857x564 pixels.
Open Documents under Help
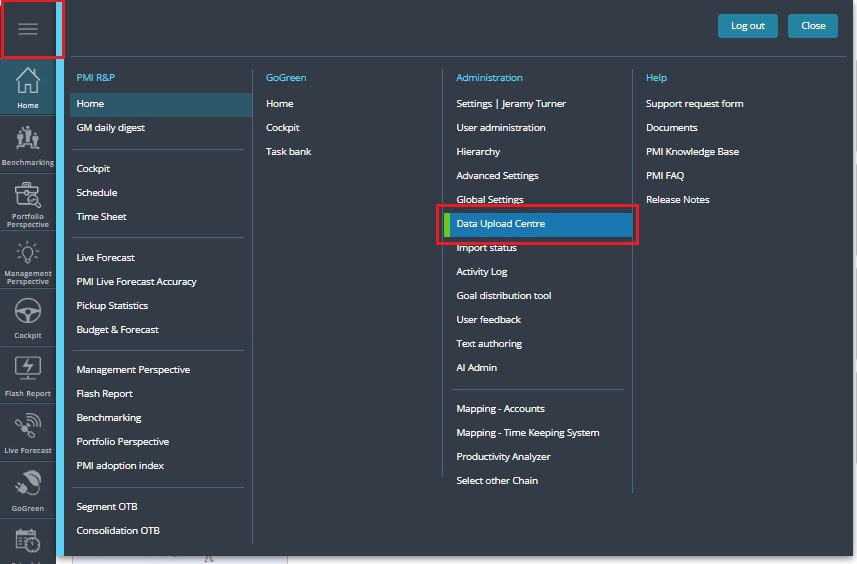(x=671, y=128)
